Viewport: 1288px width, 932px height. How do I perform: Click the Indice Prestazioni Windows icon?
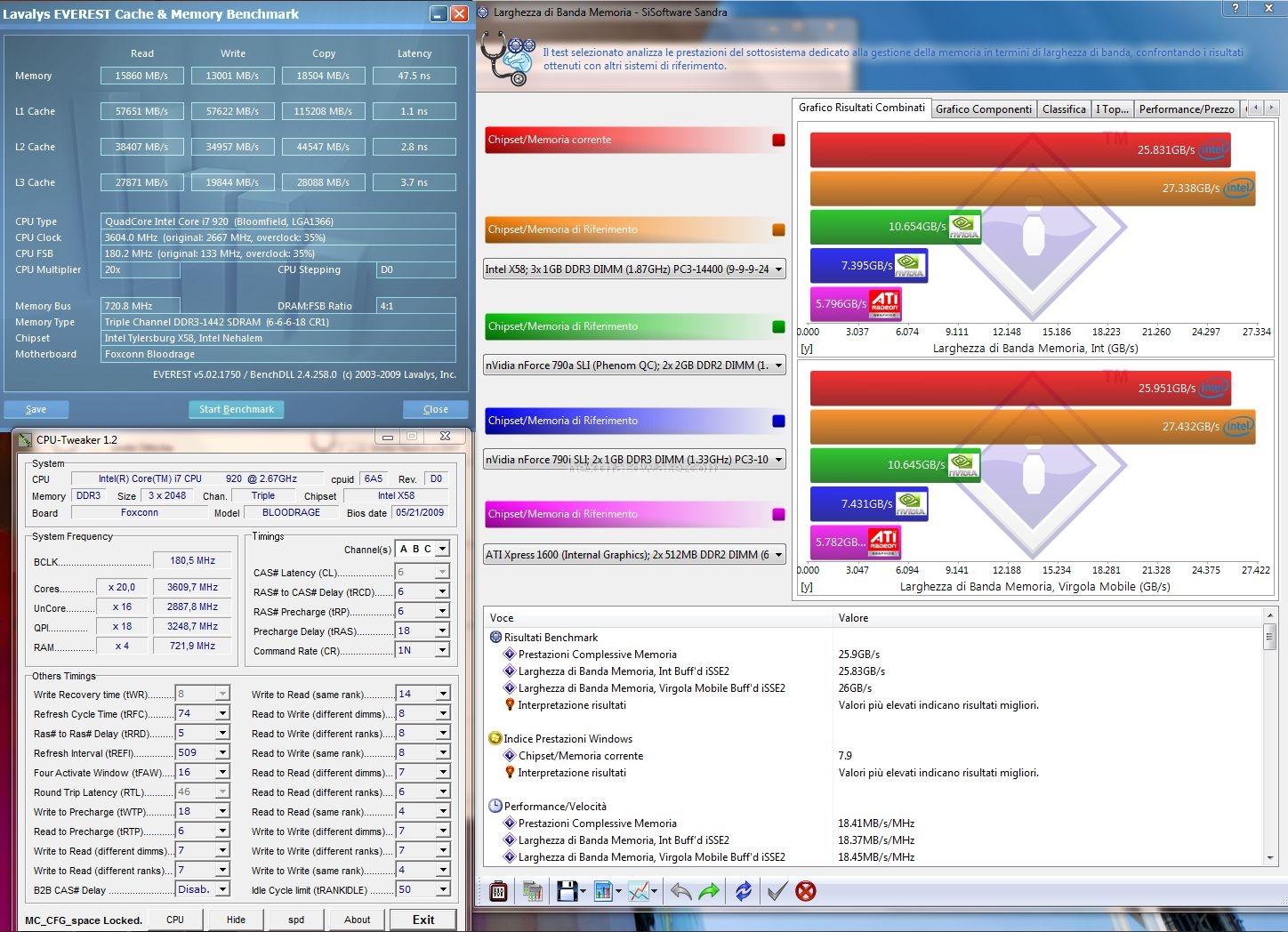click(x=495, y=738)
